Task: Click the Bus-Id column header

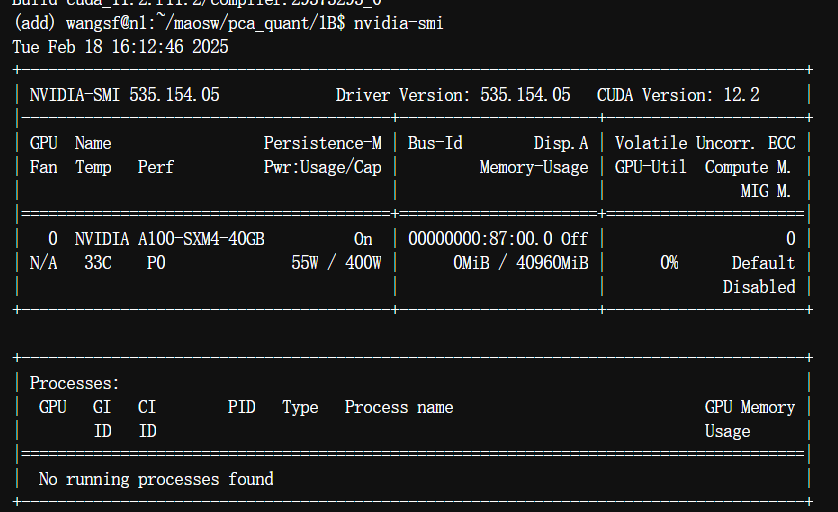Action: (435, 143)
